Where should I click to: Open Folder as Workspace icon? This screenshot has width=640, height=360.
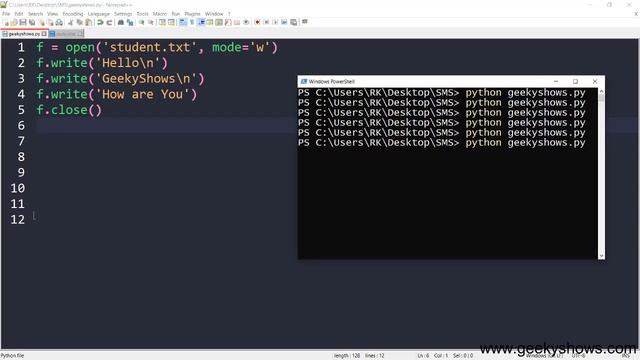tap(237, 22)
